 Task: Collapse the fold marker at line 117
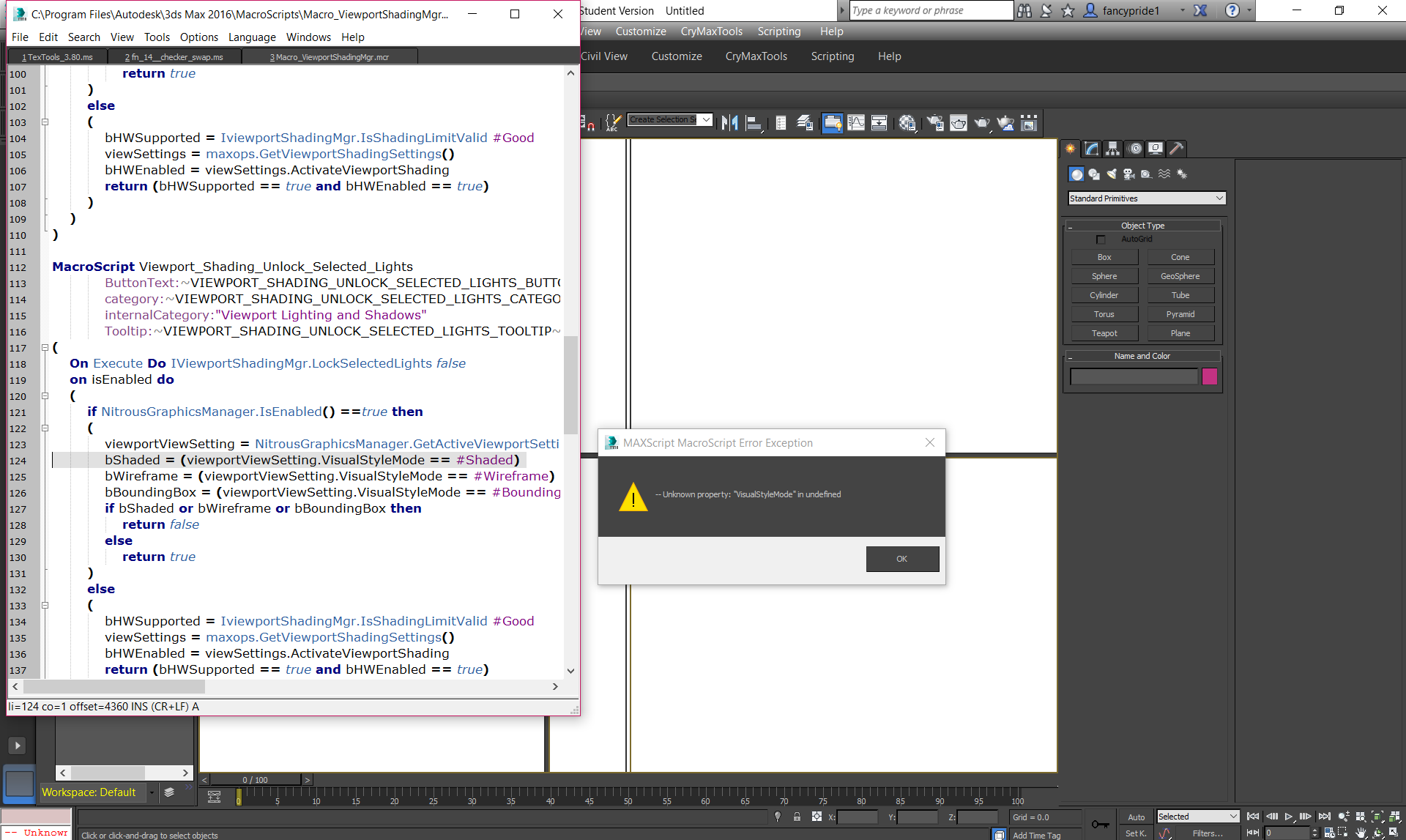pyautogui.click(x=45, y=348)
